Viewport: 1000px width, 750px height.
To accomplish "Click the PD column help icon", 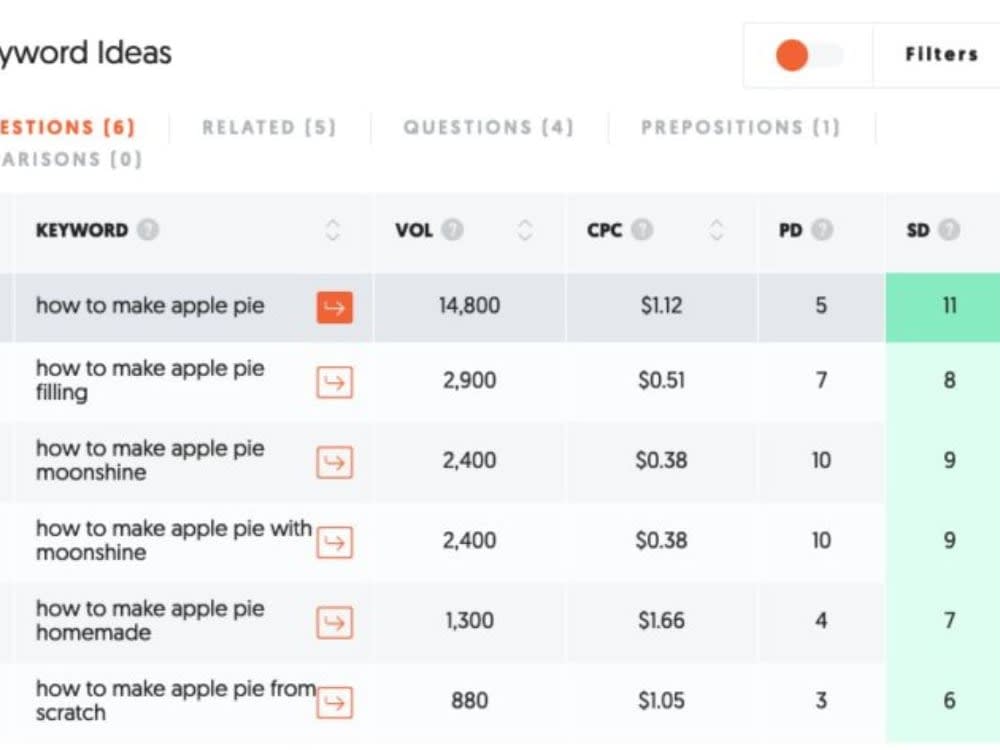I will 822,230.
